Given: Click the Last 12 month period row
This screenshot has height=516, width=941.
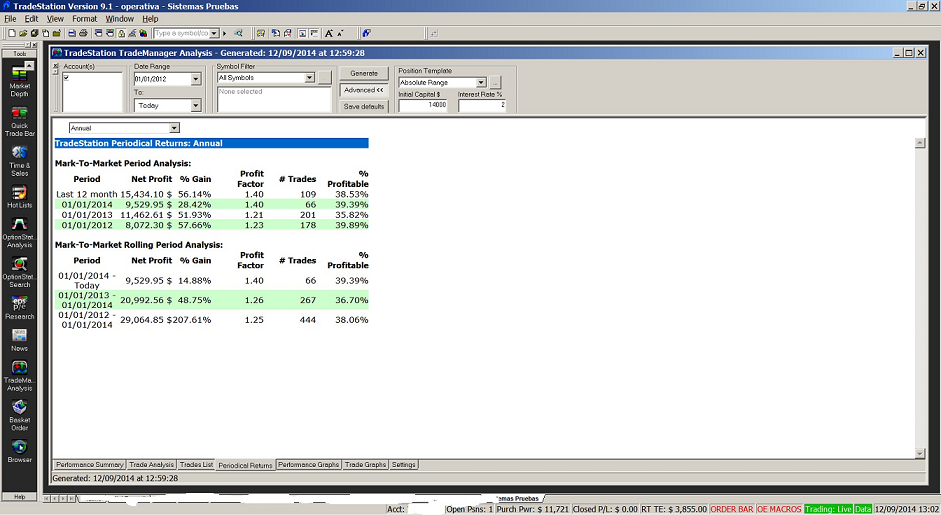Looking at the screenshot, I should (x=211, y=194).
